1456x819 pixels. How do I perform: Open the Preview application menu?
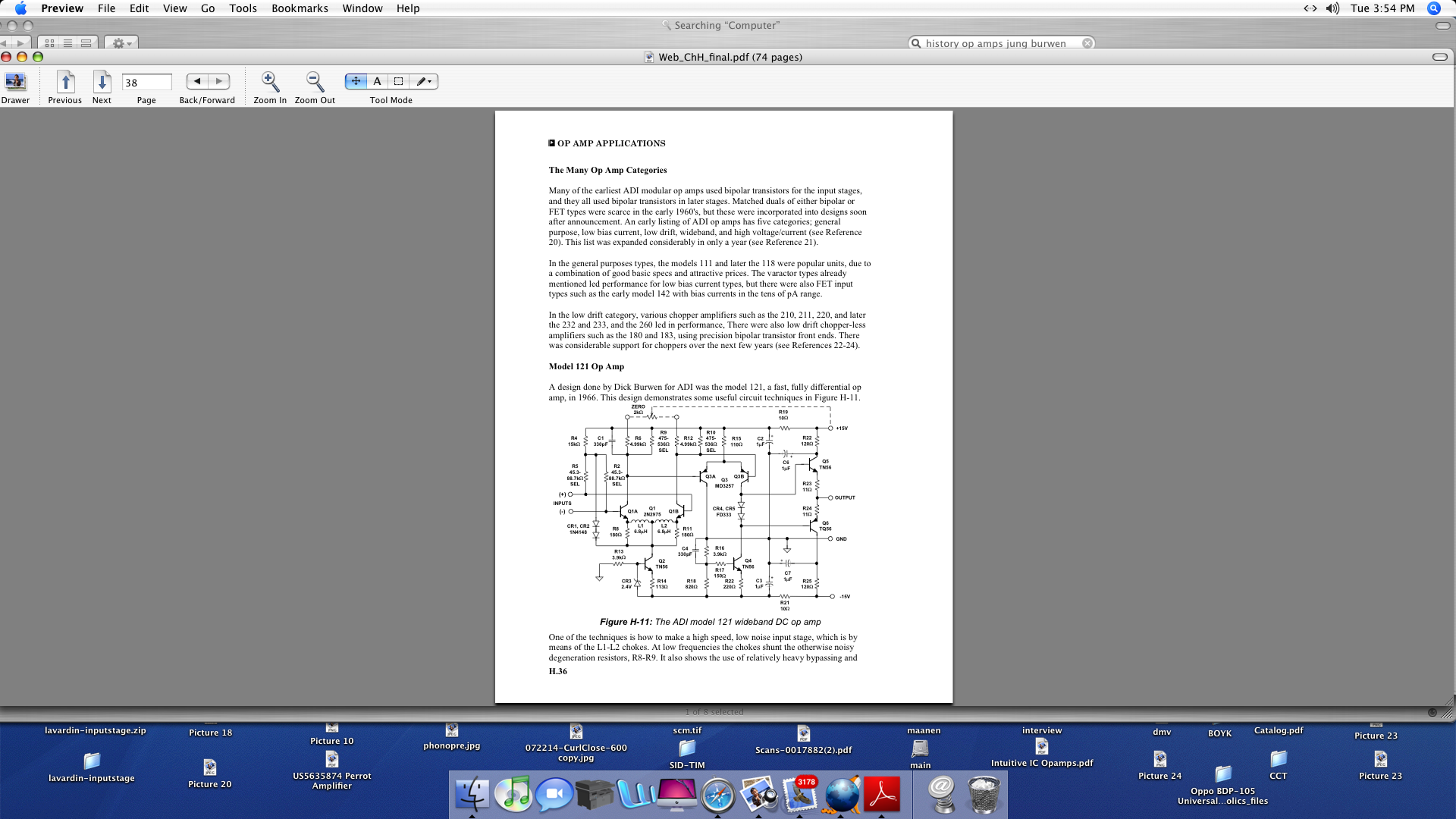(62, 8)
